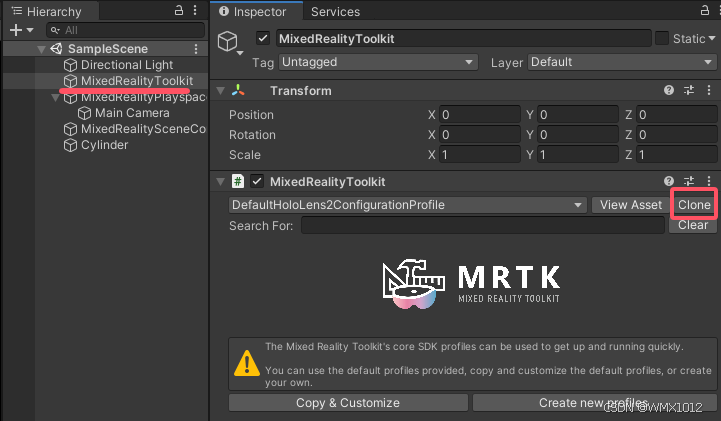Click cube icon of Directional Light
721x421 pixels.
point(70,65)
